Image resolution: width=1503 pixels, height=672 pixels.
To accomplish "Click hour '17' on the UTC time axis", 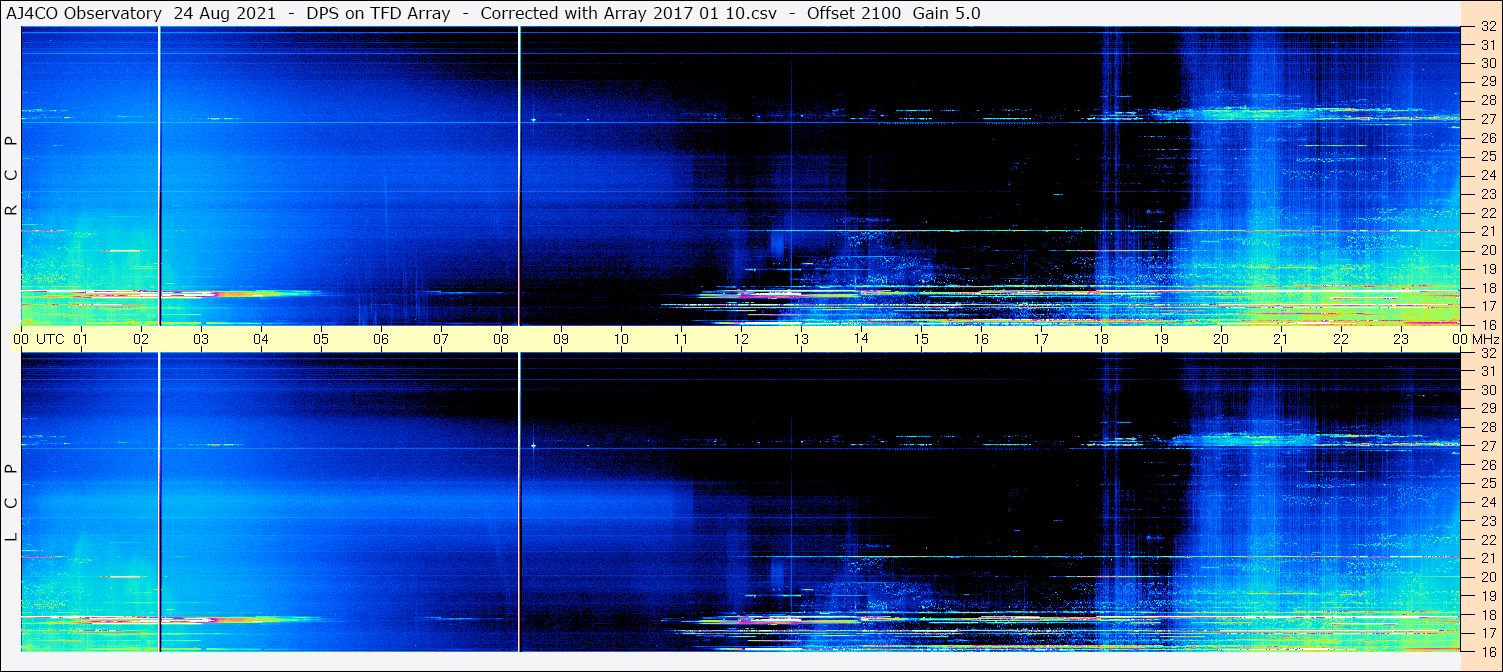I will point(1041,339).
